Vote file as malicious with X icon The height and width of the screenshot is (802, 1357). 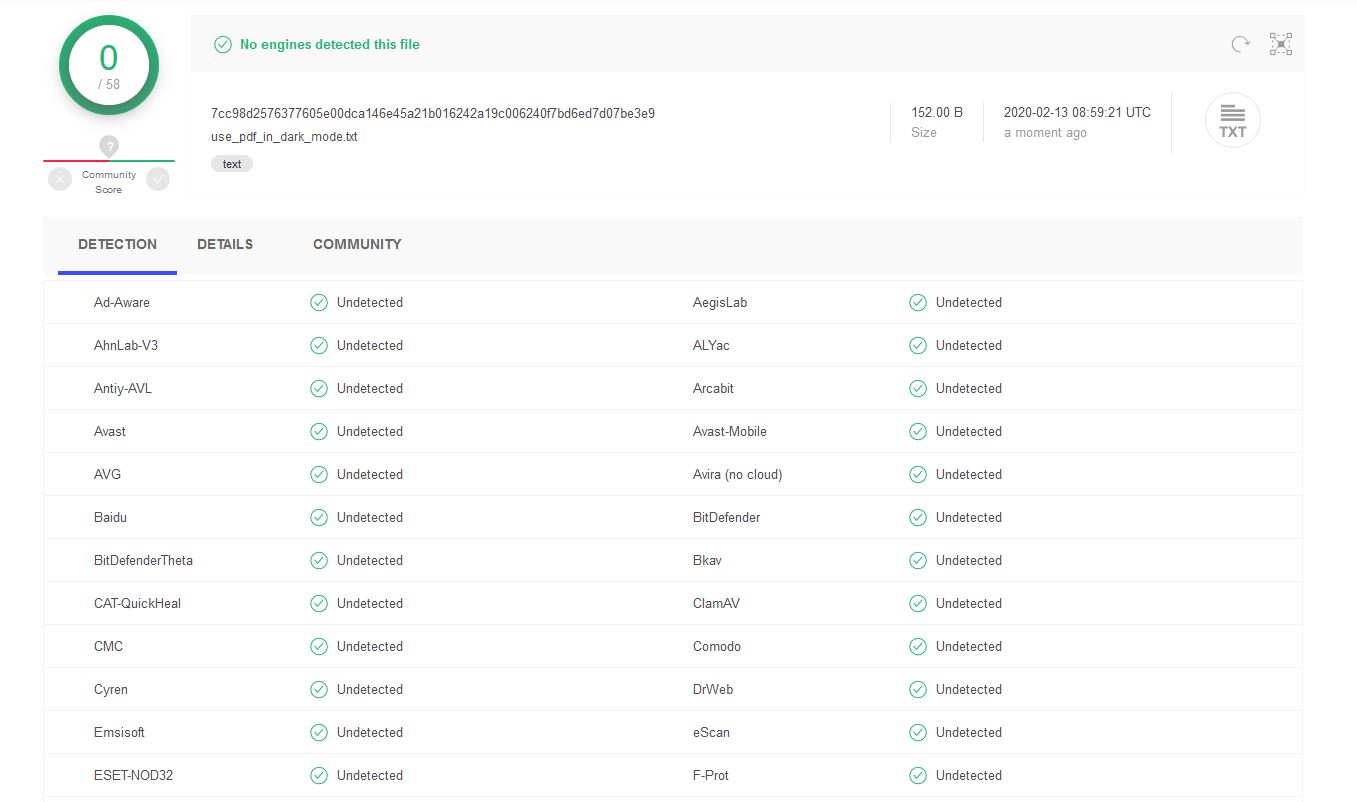(x=60, y=179)
